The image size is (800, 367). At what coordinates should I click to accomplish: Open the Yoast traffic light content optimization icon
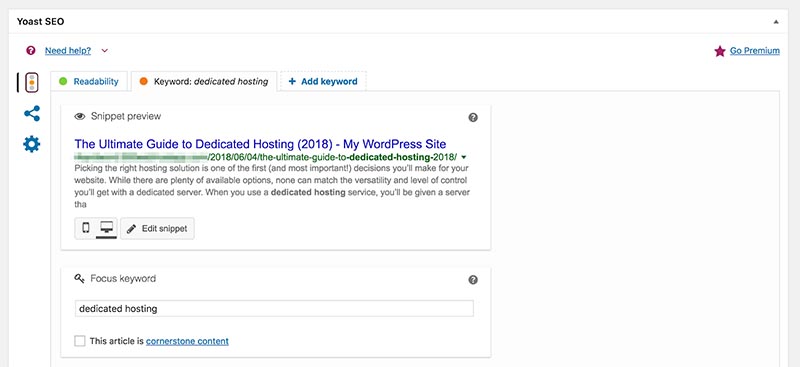32,82
